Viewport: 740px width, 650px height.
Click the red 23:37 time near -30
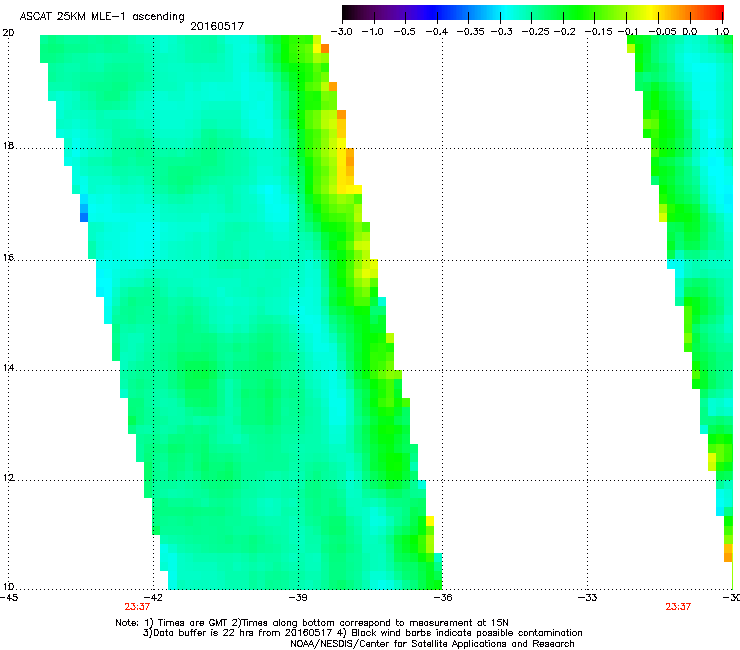point(678,607)
